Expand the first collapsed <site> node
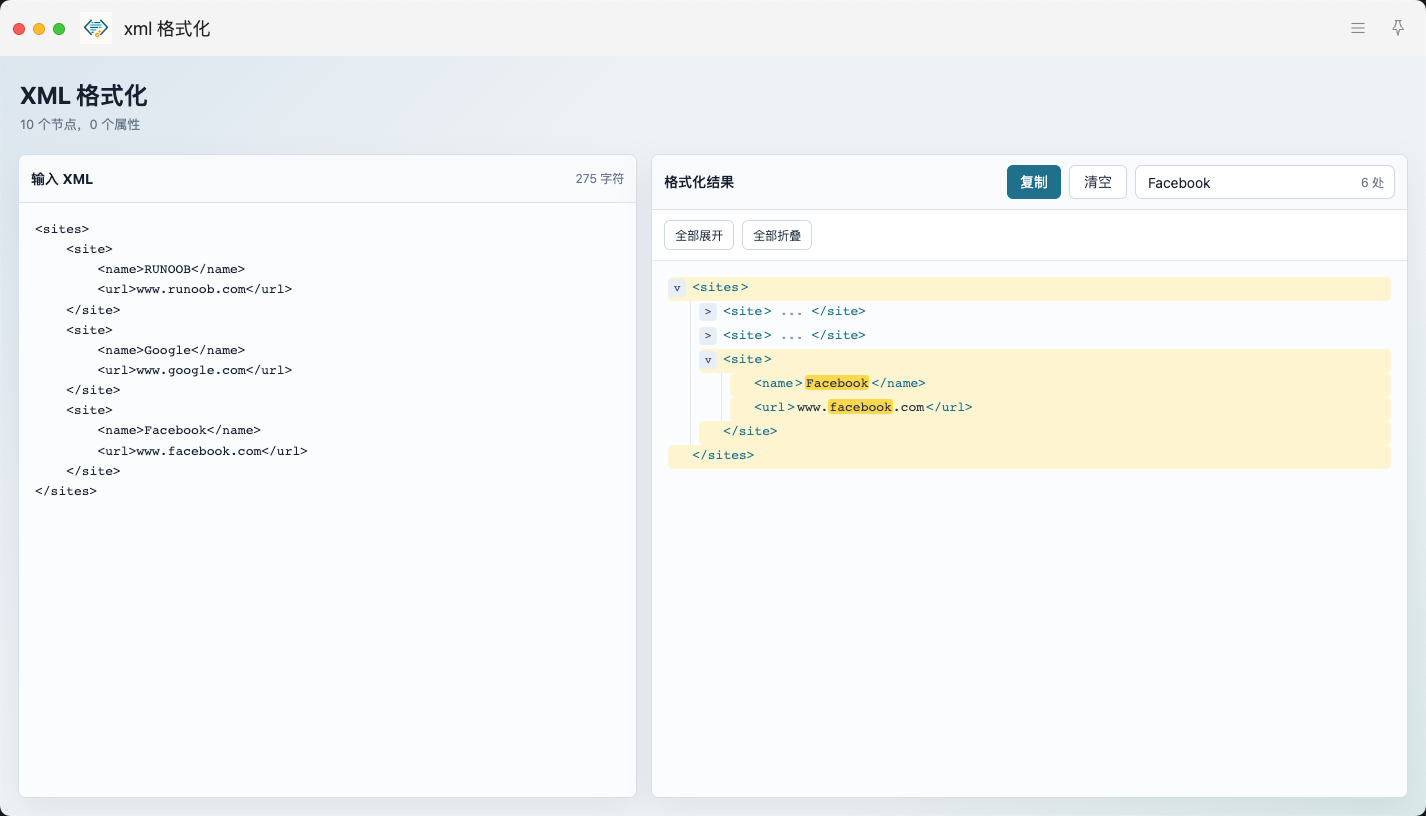1426x816 pixels. tap(708, 312)
